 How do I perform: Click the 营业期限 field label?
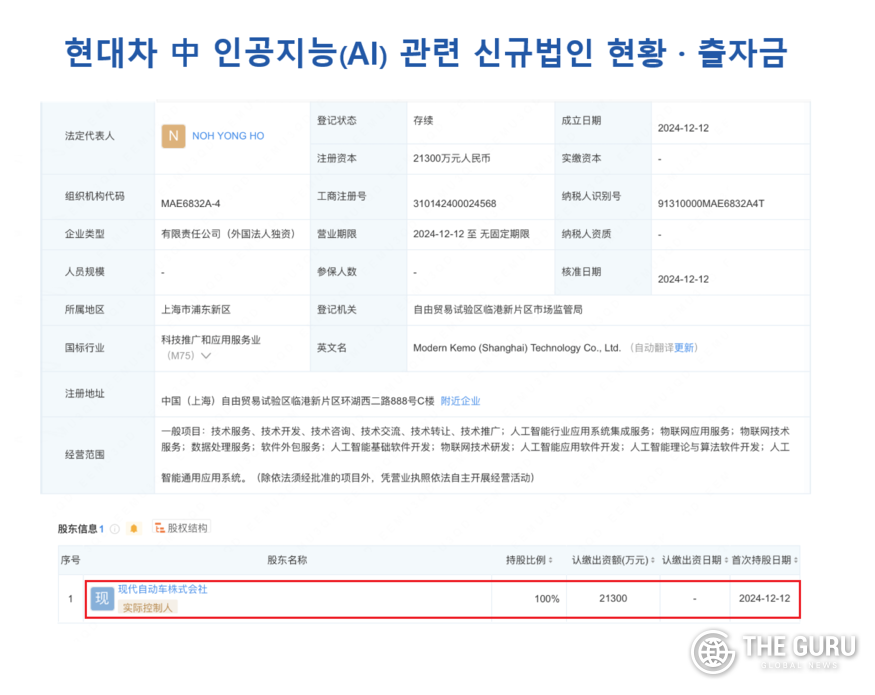tap(336, 234)
